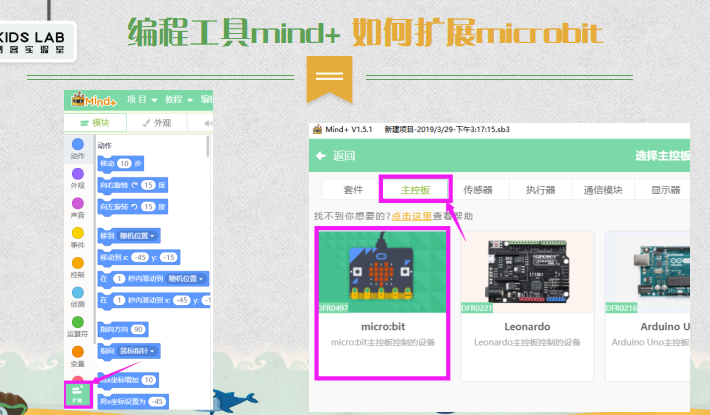
Task: Click the 向左旋转 15 度 block
Action: pos(133,207)
